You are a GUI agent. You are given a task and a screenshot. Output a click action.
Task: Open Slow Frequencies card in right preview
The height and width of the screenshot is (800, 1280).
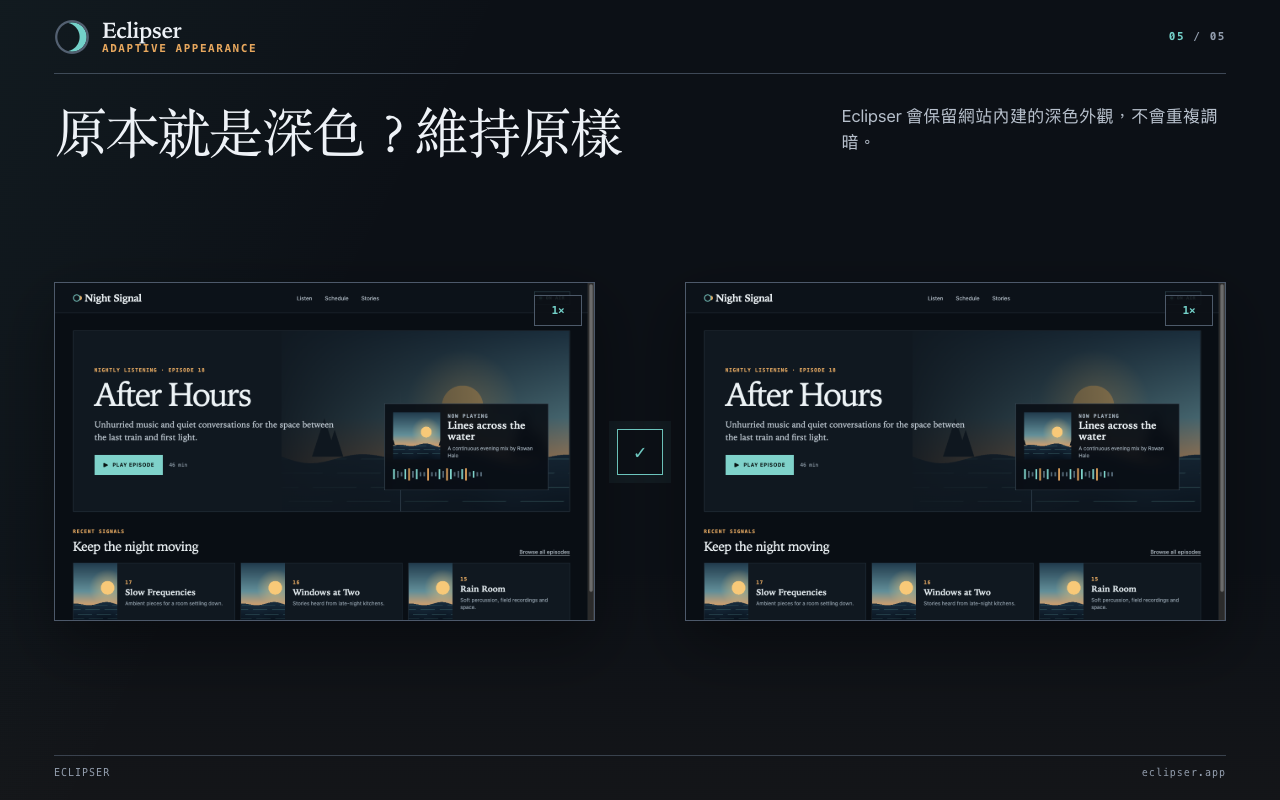(x=785, y=591)
